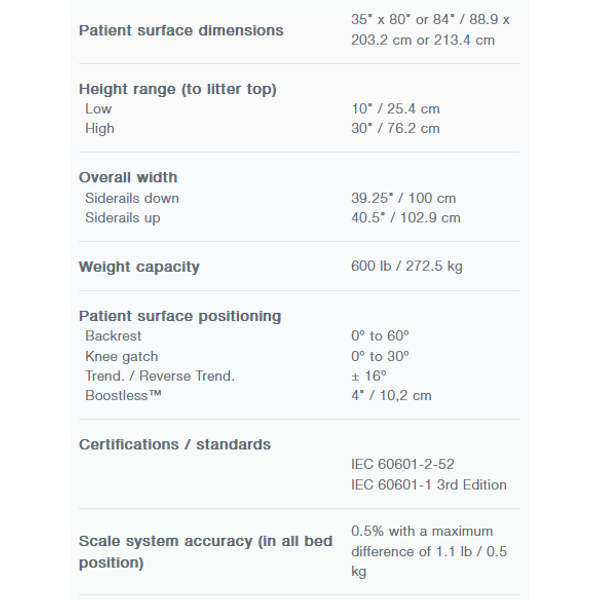Click the 35" x 80" dimensions value
This screenshot has width=600, height=600.
click(430, 29)
